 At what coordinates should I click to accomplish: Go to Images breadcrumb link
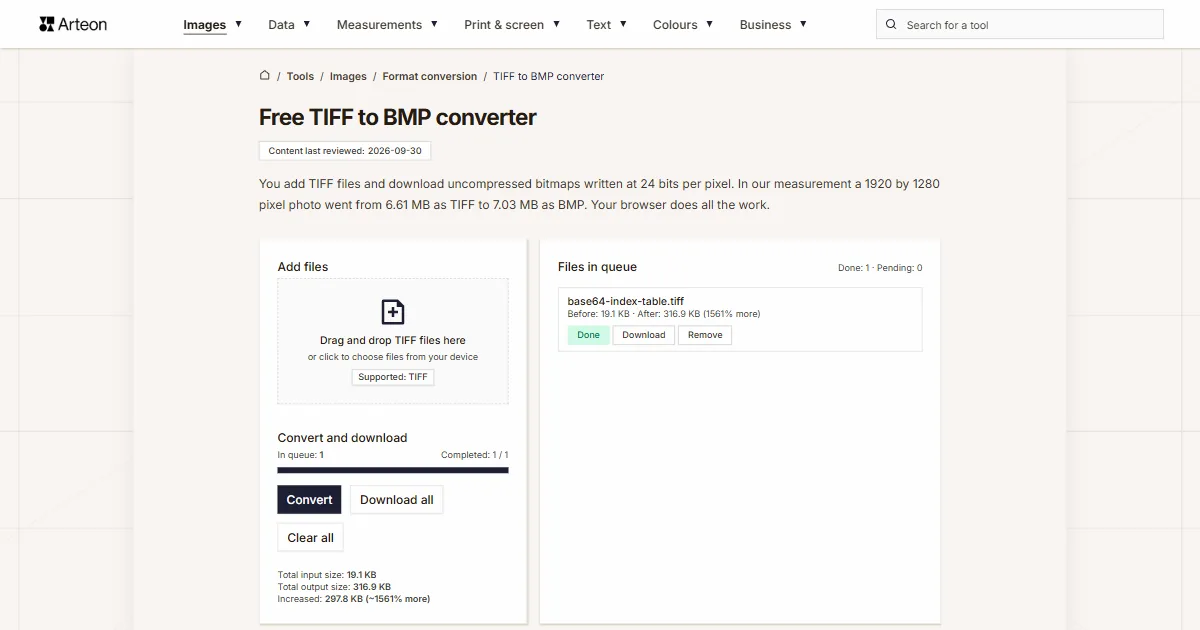pos(348,76)
